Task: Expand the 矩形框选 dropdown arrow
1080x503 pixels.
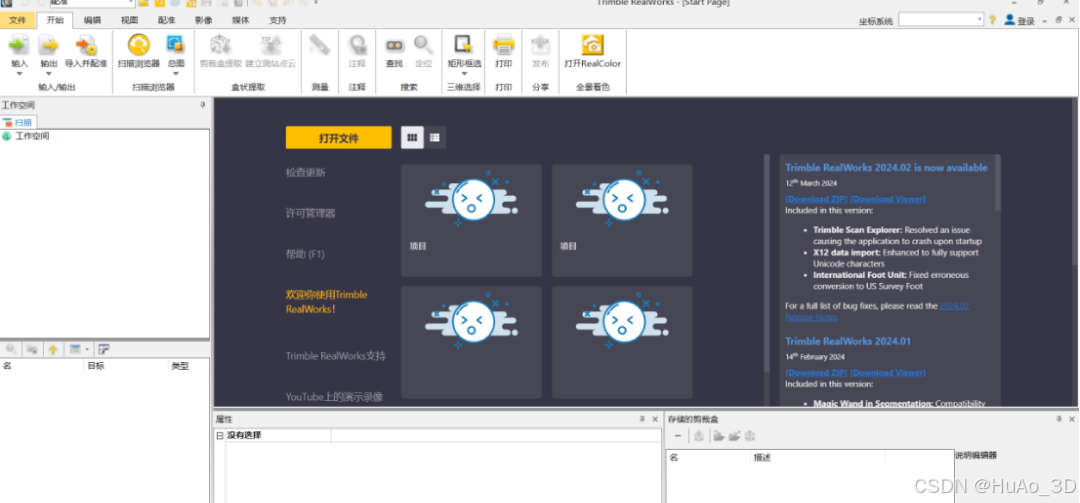Action: coord(464,73)
